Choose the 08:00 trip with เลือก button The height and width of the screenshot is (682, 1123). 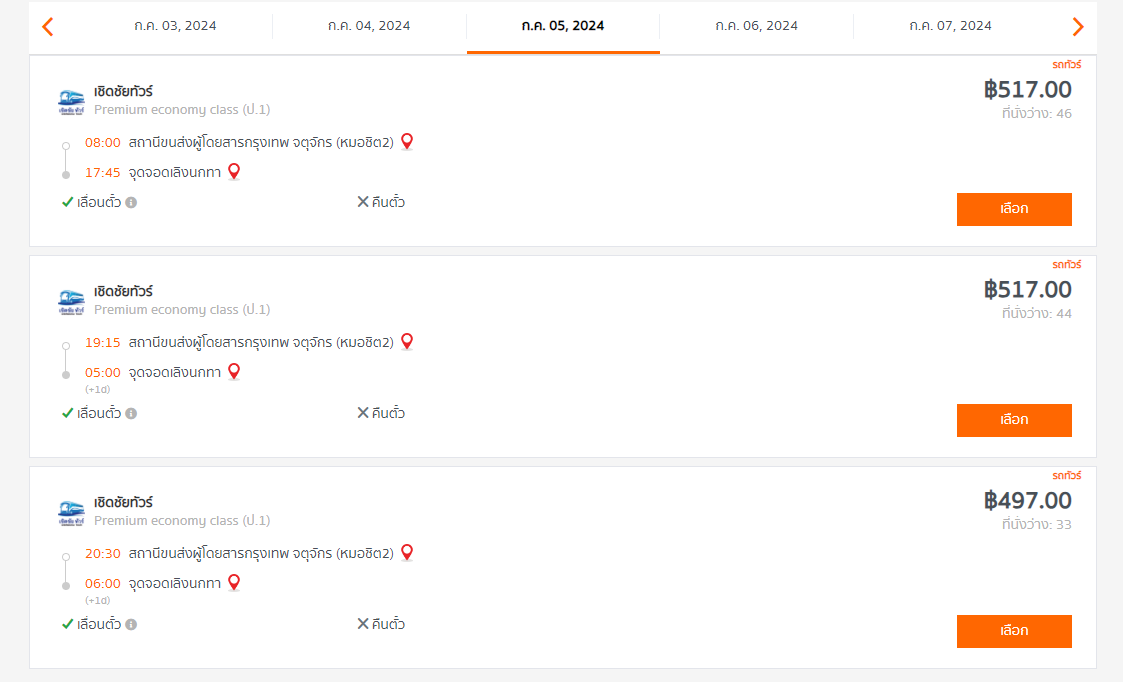(x=1014, y=209)
